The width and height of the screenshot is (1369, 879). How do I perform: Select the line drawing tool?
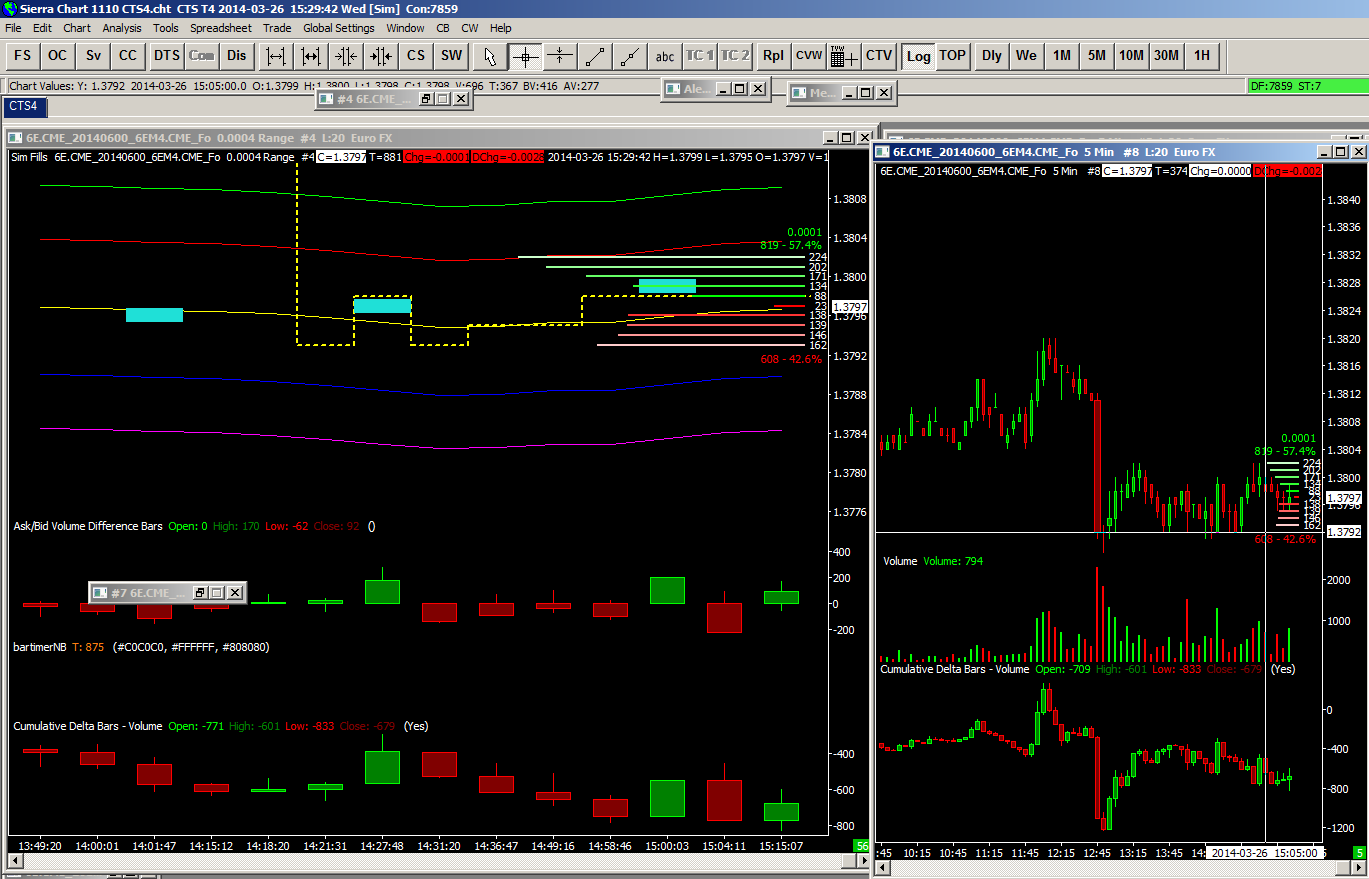pyautogui.click(x=595, y=56)
